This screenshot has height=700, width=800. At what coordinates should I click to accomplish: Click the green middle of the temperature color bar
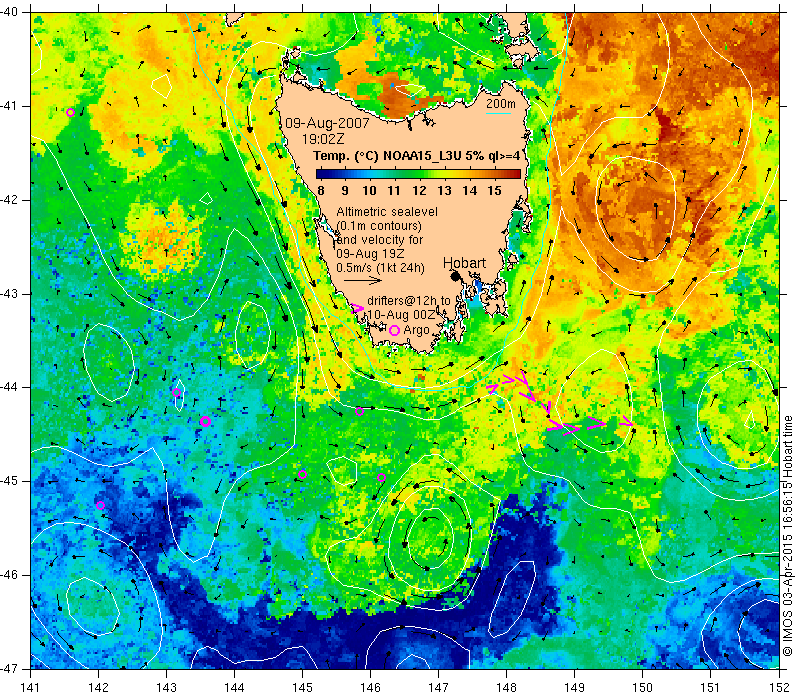point(418,174)
